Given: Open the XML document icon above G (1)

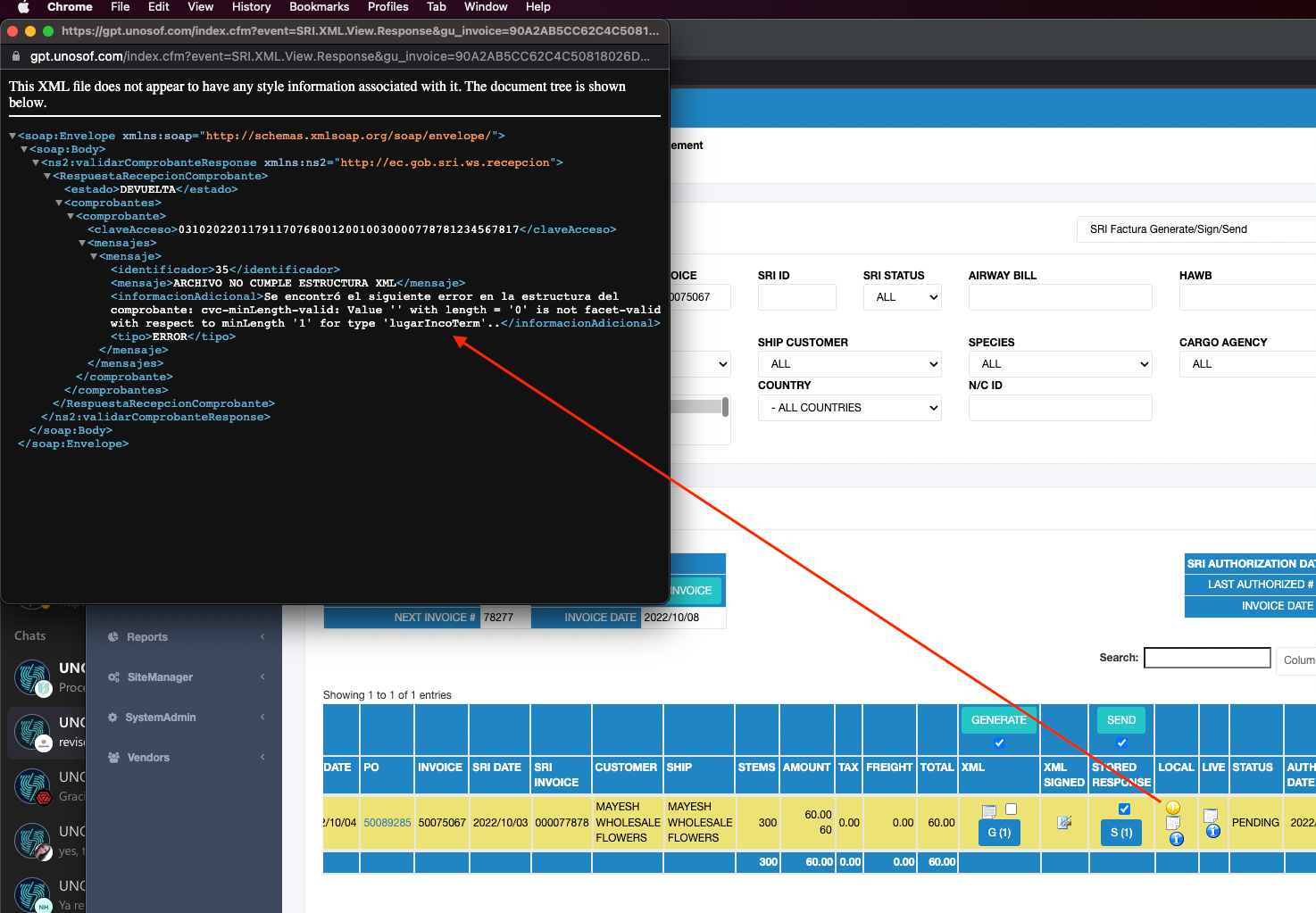Looking at the screenshot, I should [x=989, y=811].
